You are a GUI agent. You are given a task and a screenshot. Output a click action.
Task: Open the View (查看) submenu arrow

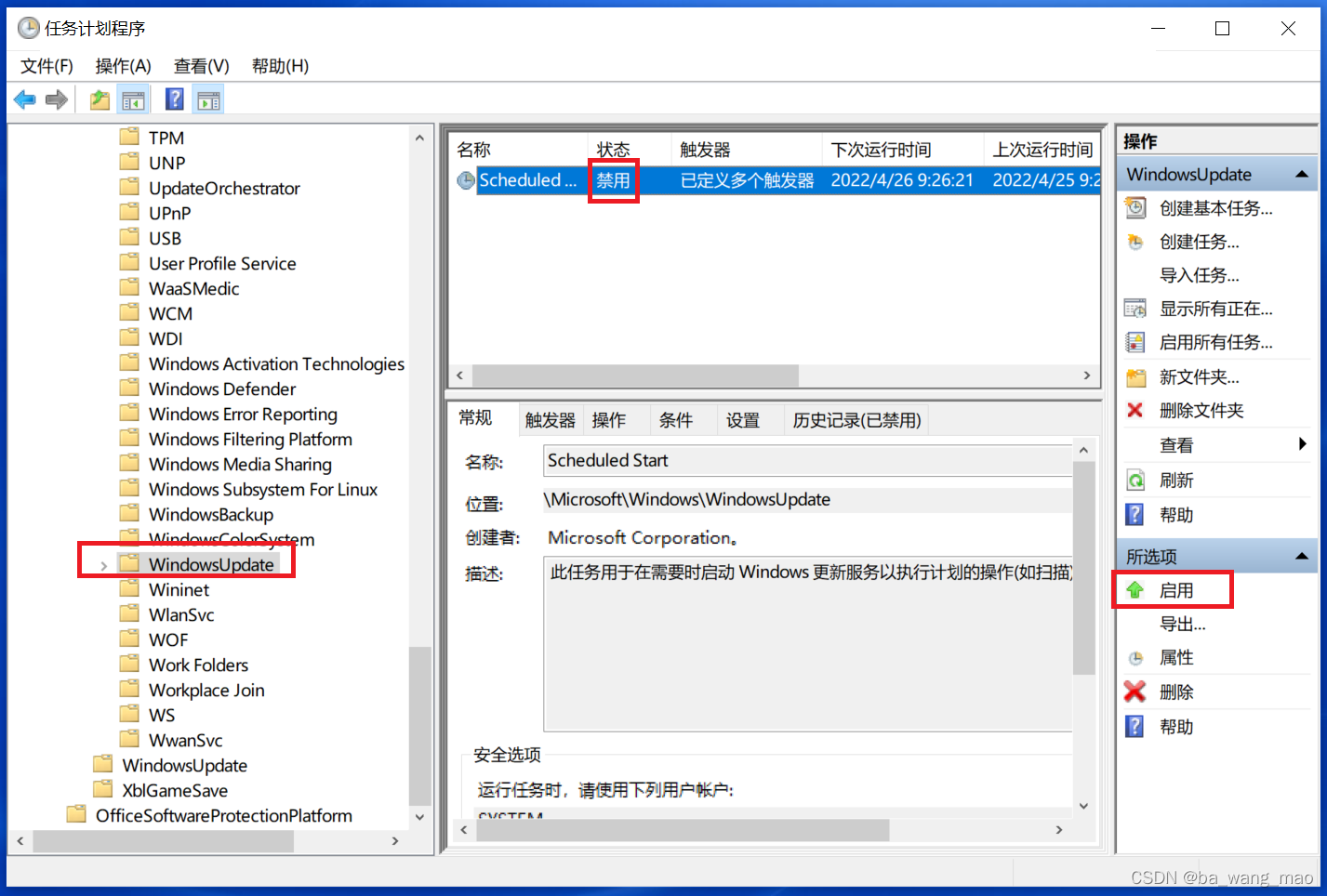[1303, 445]
